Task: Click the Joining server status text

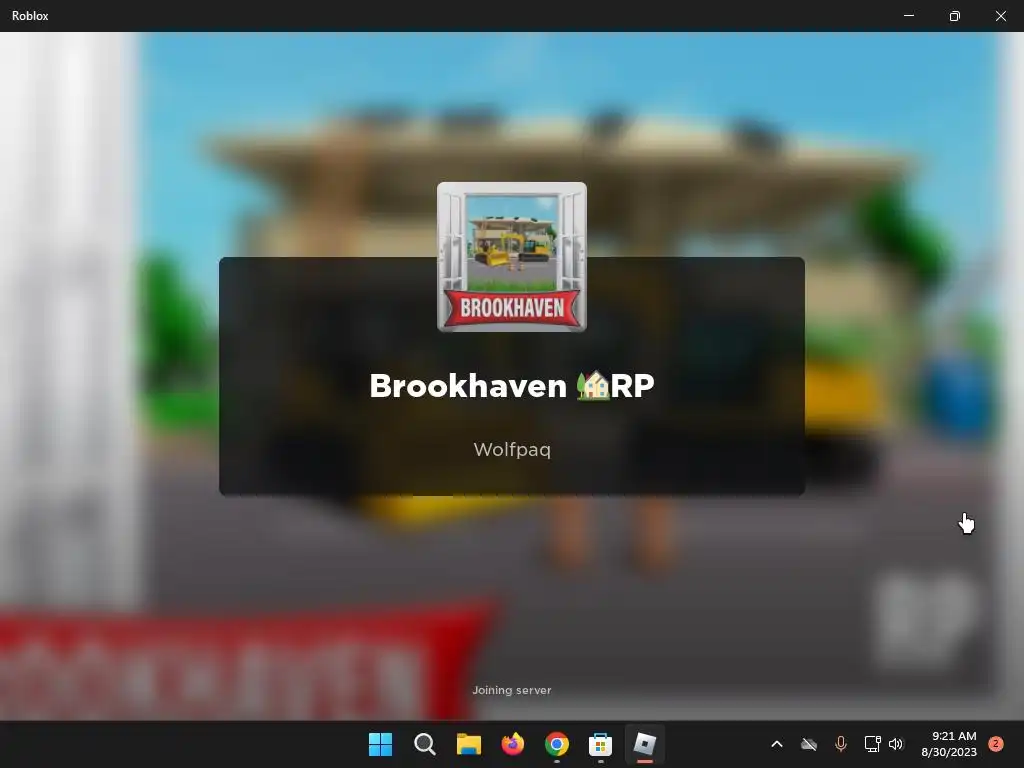Action: tap(512, 690)
